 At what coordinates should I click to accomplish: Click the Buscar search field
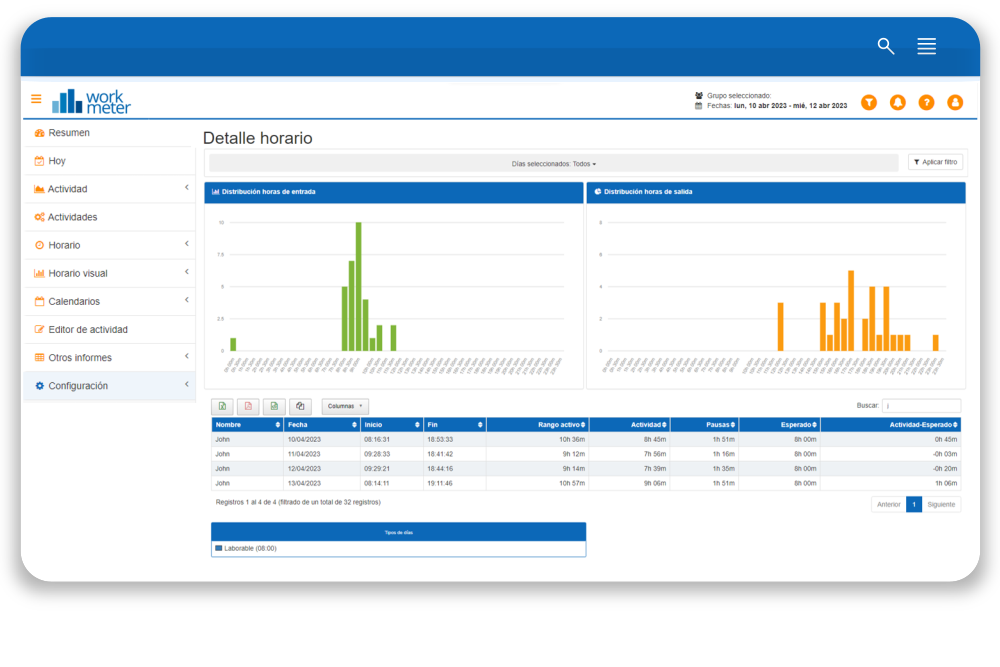[x=921, y=406]
